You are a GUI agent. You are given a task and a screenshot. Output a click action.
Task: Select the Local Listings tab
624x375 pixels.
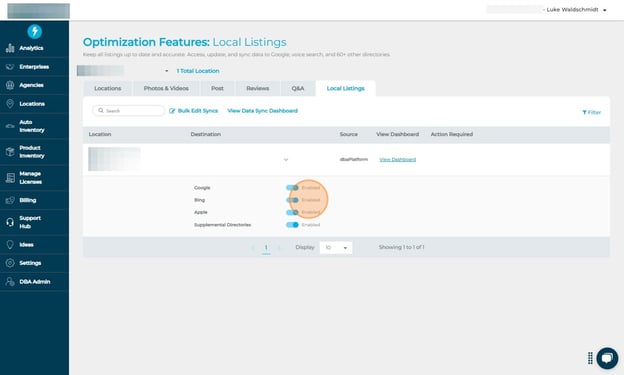click(345, 88)
